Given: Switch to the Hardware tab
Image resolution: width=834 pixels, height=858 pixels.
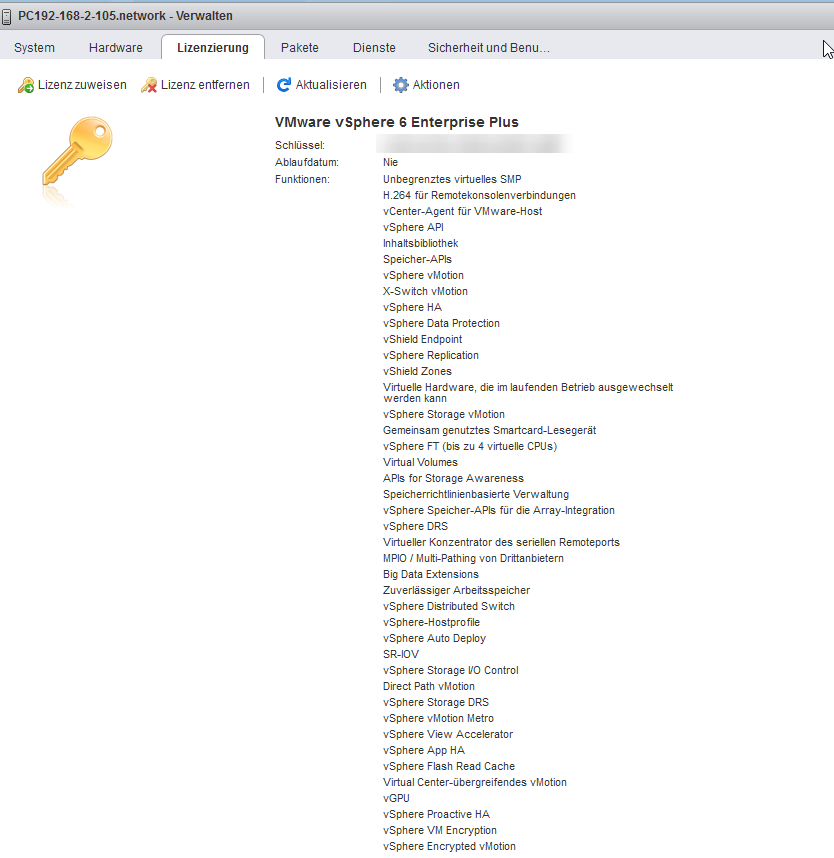Looking at the screenshot, I should [115, 48].
